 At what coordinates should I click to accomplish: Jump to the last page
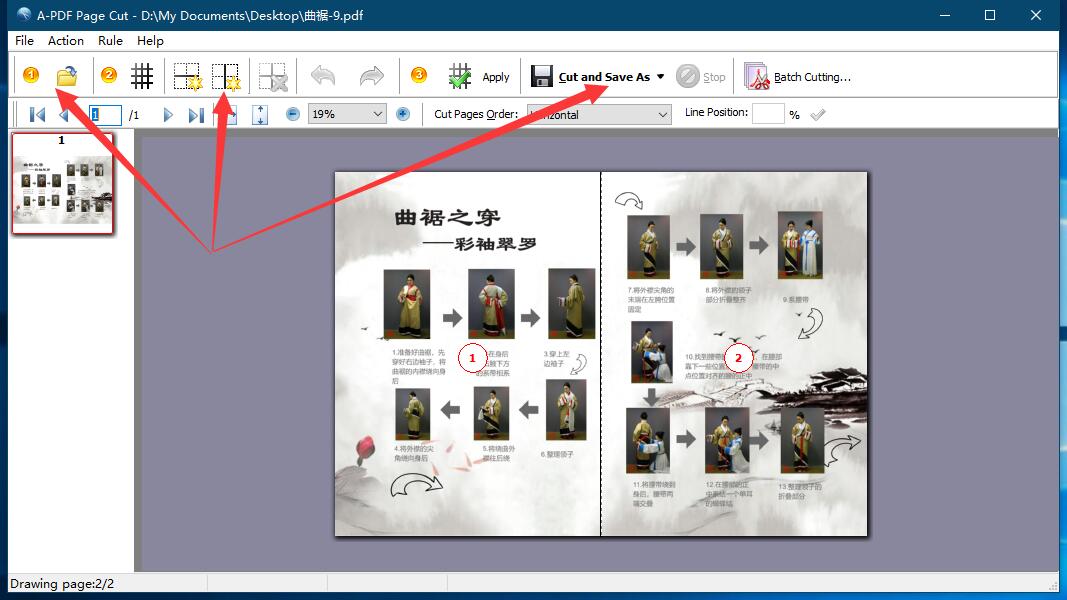coord(196,114)
